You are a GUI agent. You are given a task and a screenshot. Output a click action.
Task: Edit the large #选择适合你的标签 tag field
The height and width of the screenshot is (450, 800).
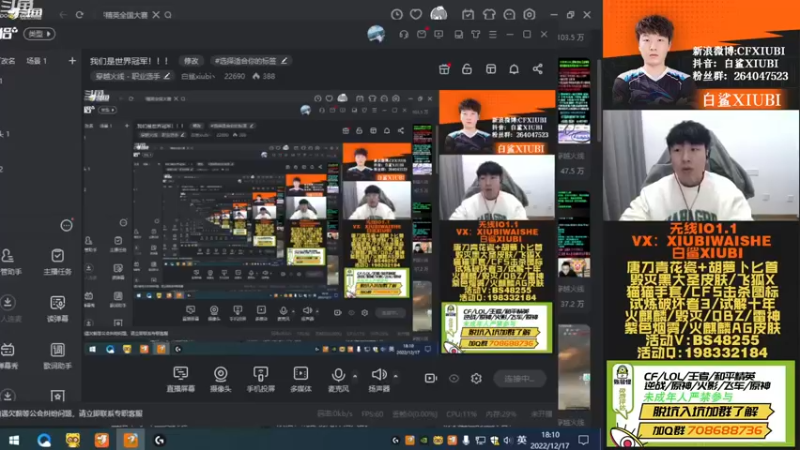point(251,61)
